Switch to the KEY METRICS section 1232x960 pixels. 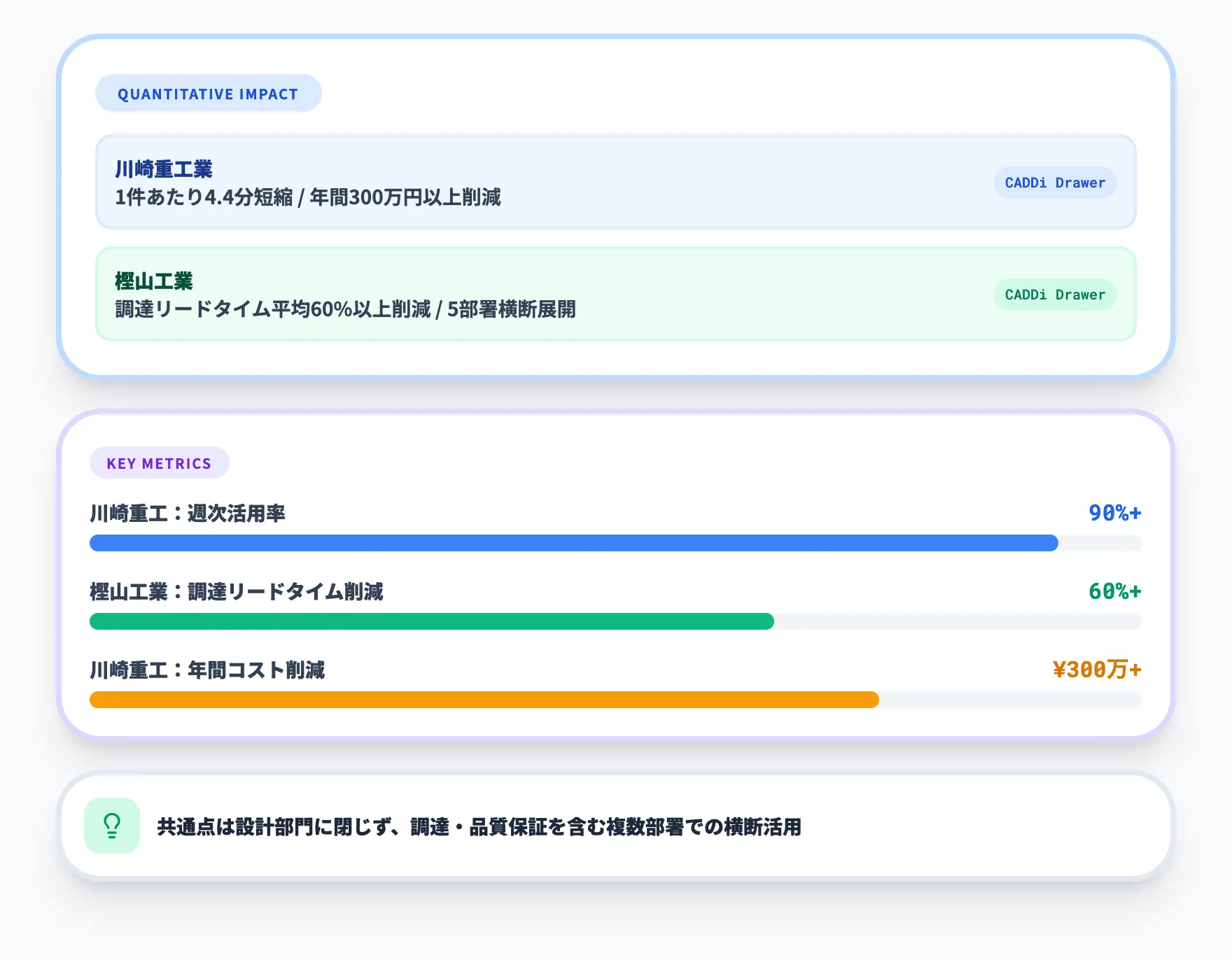(x=616, y=574)
